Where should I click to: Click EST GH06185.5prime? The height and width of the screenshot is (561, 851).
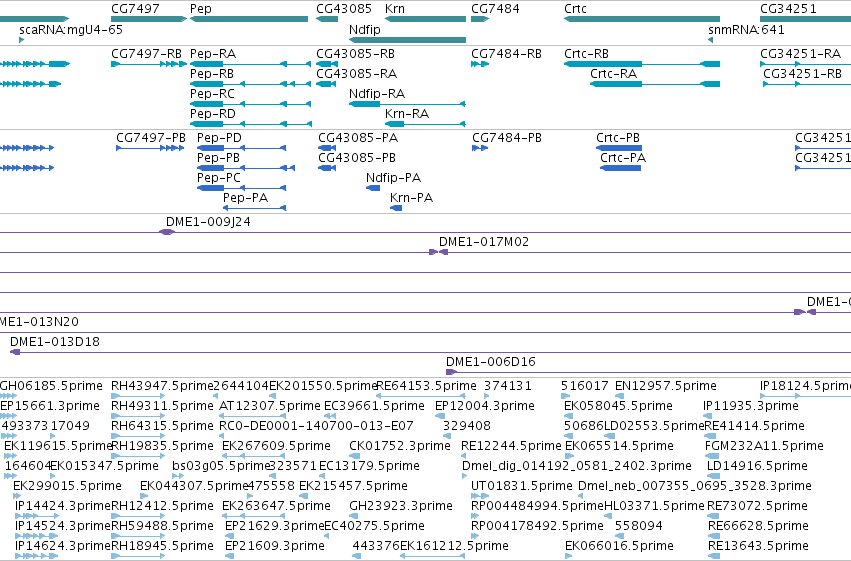51,386
